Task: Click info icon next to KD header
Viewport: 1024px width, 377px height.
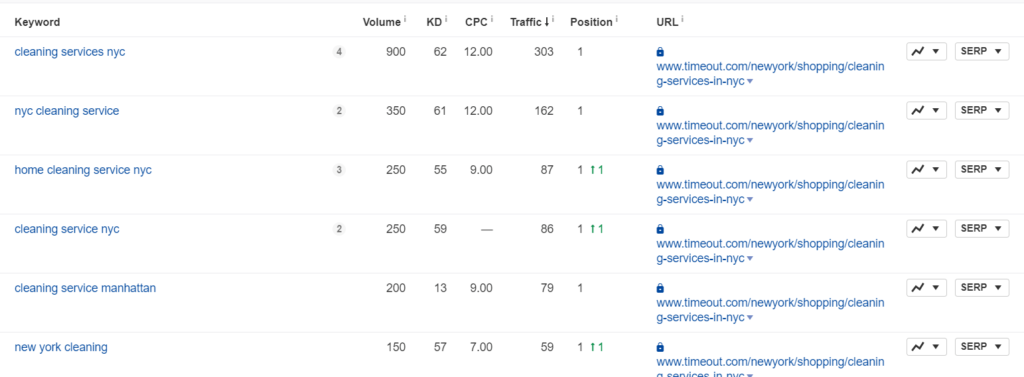Action: pyautogui.click(x=446, y=20)
